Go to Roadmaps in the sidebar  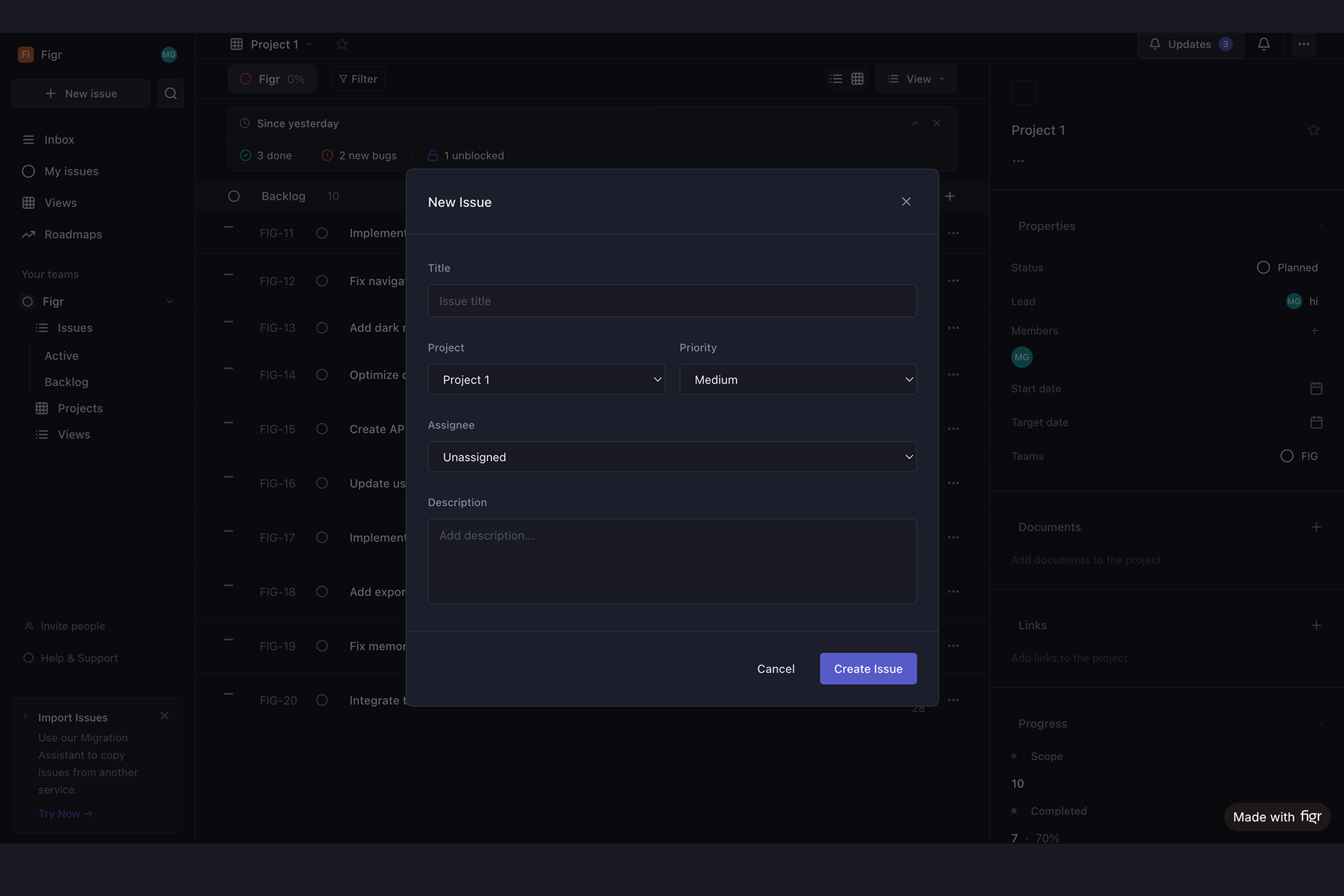[x=73, y=234]
